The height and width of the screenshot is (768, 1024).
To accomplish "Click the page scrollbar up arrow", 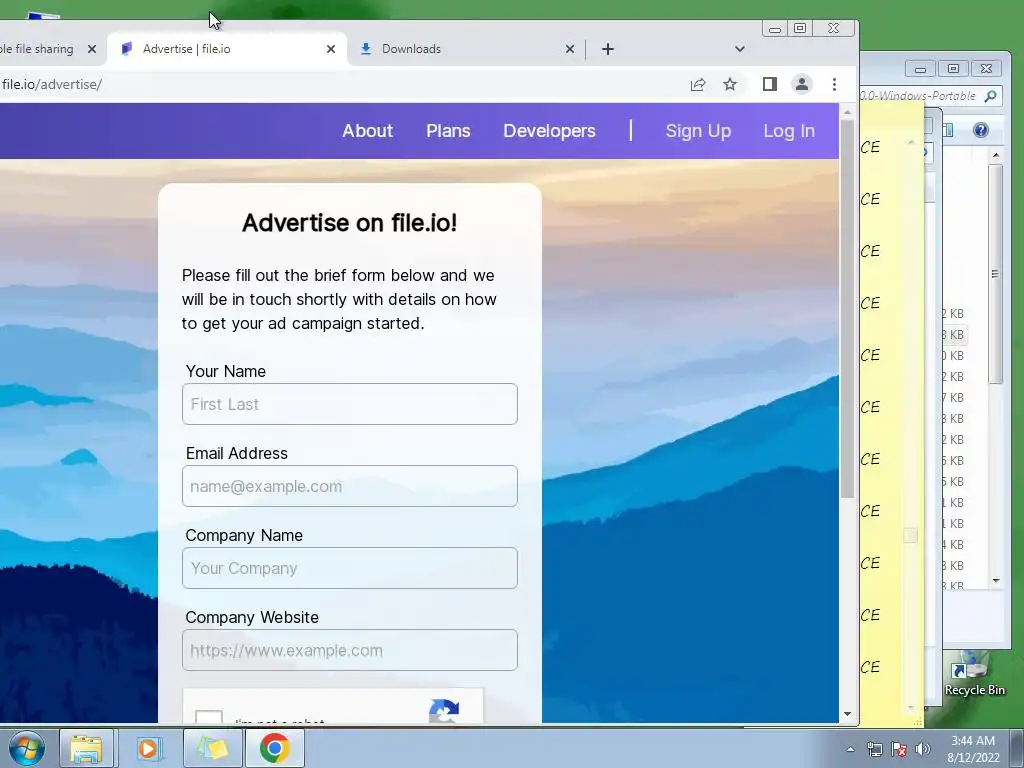I will (847, 112).
